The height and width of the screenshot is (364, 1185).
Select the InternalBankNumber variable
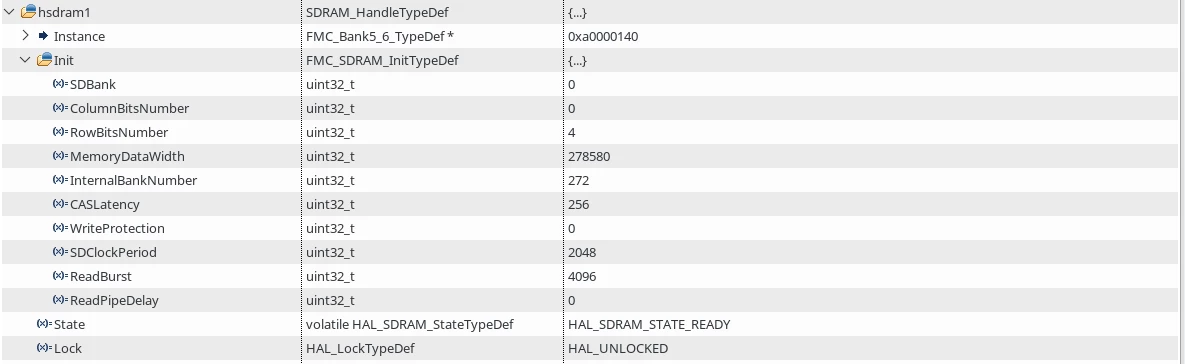(133, 180)
